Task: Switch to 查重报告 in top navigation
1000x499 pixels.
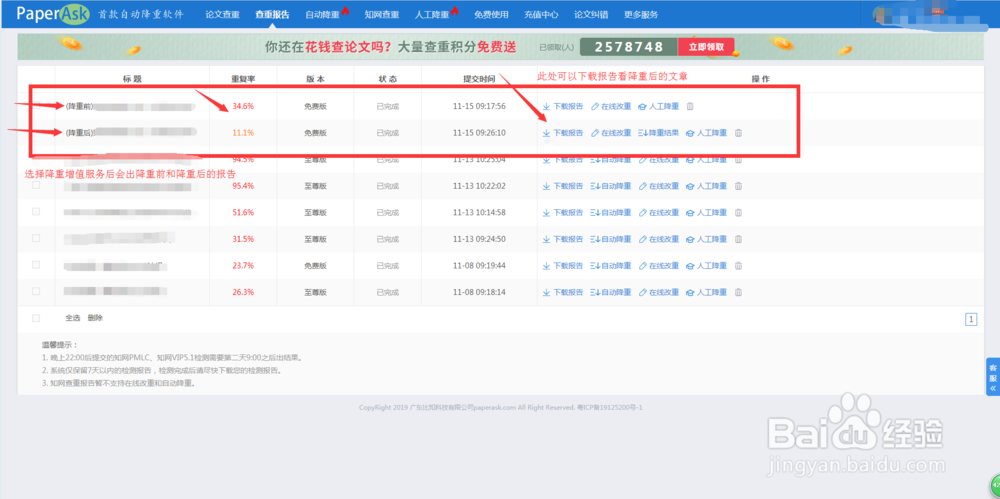Action: 272,14
